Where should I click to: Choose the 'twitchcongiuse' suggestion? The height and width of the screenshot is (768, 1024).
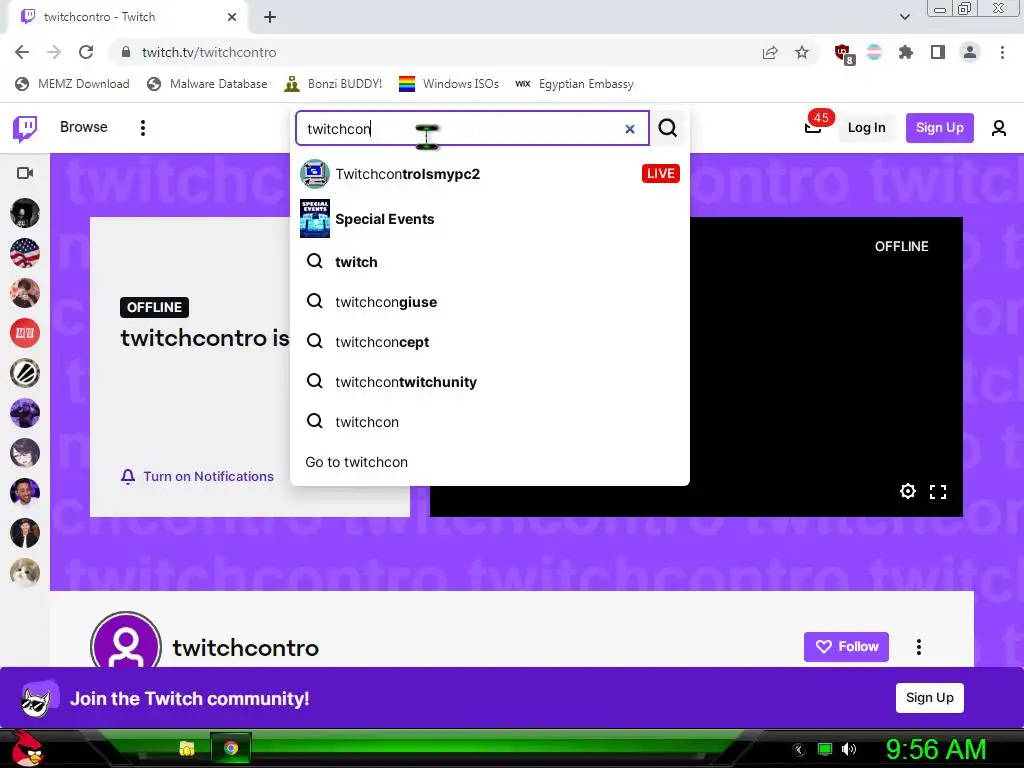[x=490, y=302]
